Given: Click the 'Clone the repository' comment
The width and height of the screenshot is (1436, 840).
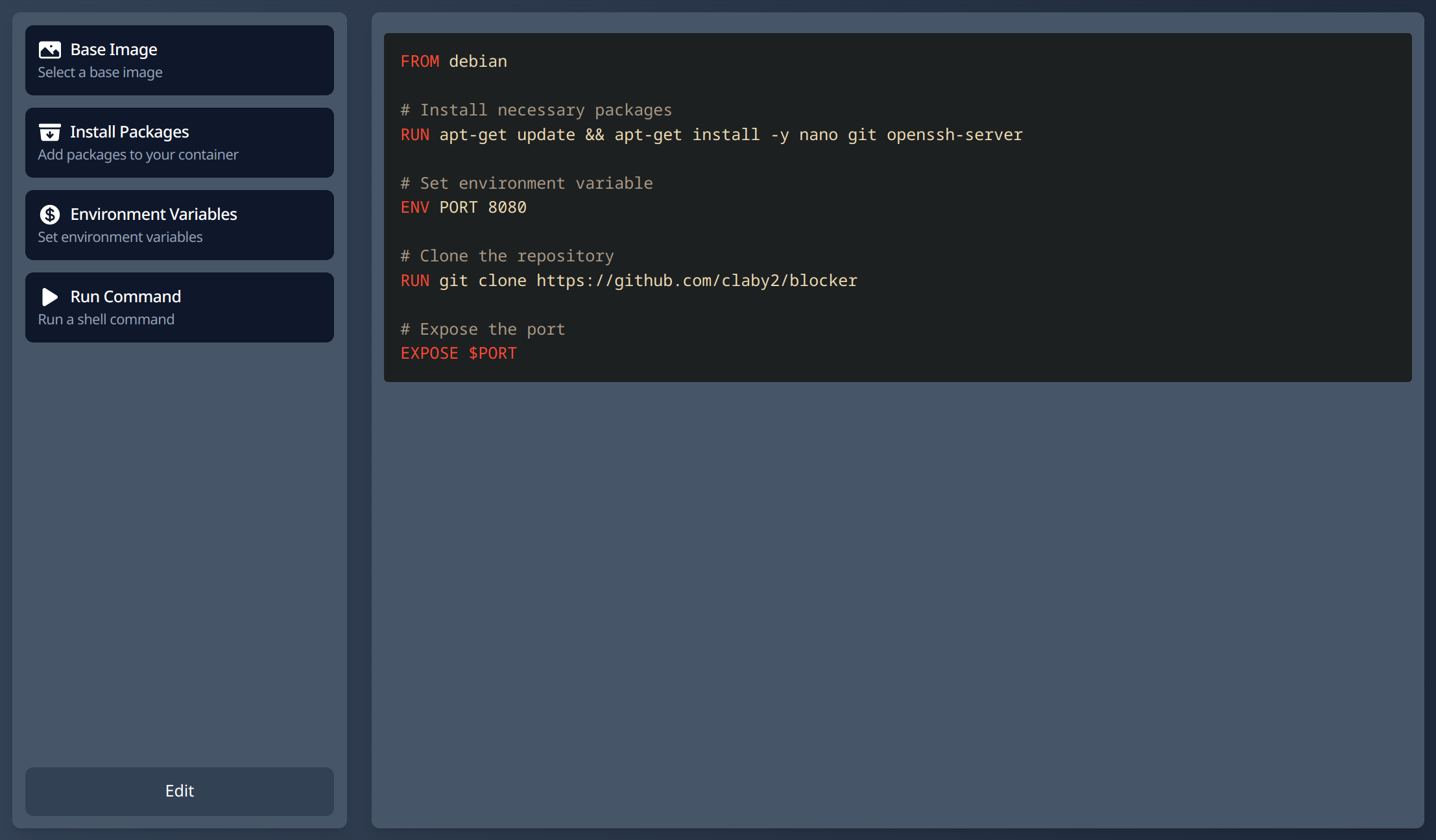Looking at the screenshot, I should pos(507,256).
